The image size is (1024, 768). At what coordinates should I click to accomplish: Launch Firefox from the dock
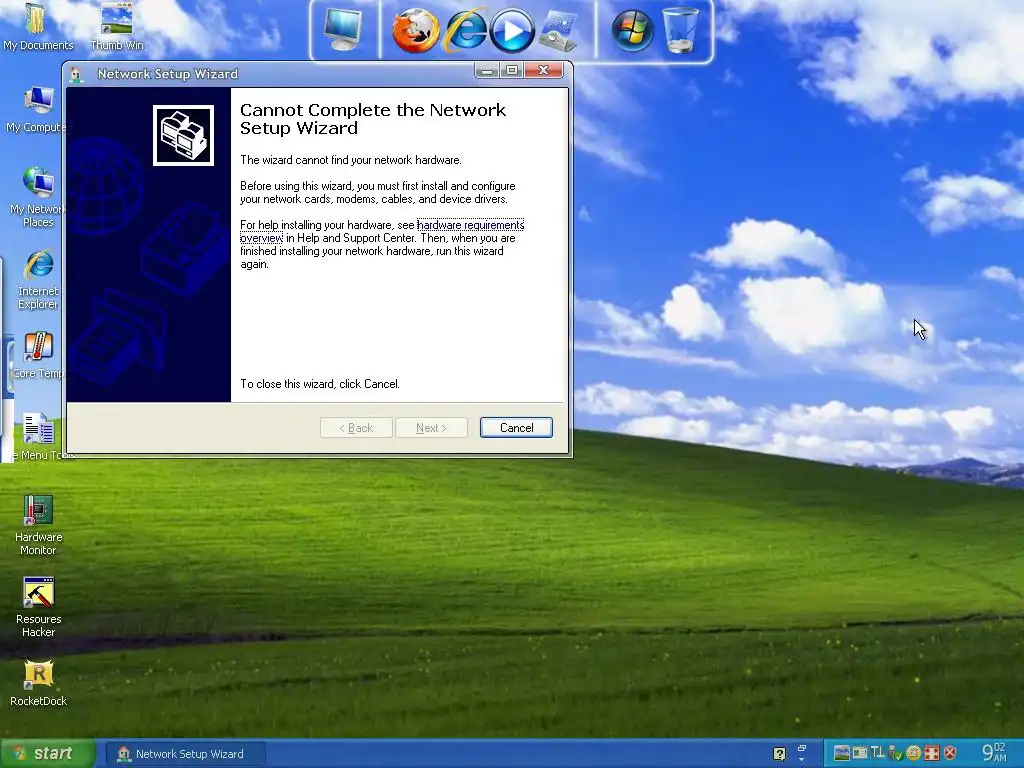coord(415,30)
